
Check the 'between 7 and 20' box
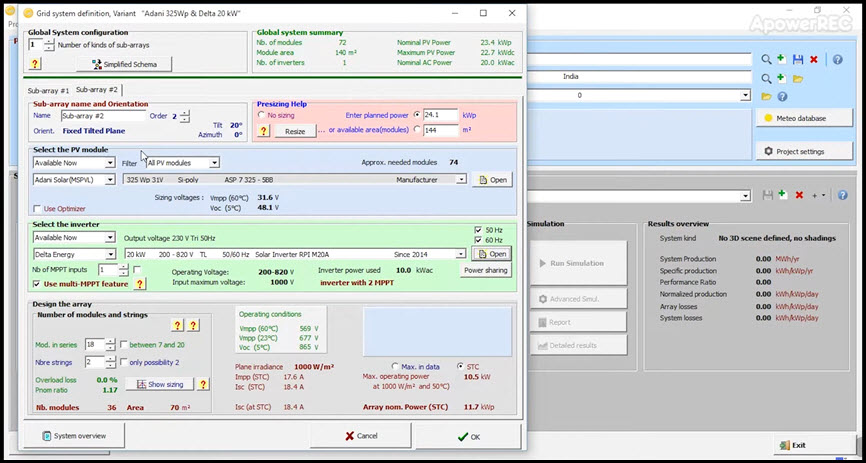pos(124,344)
